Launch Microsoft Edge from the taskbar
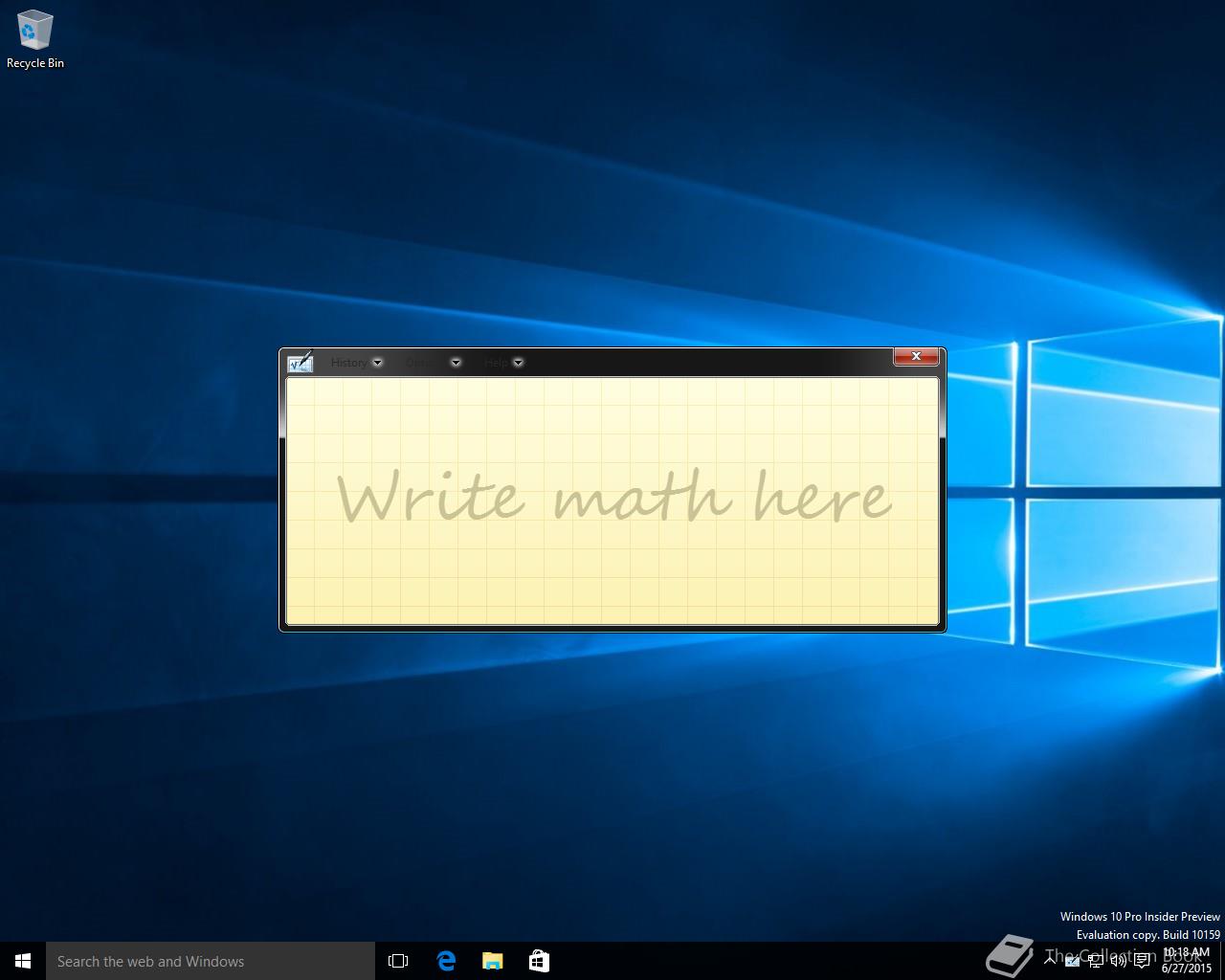 pyautogui.click(x=446, y=961)
